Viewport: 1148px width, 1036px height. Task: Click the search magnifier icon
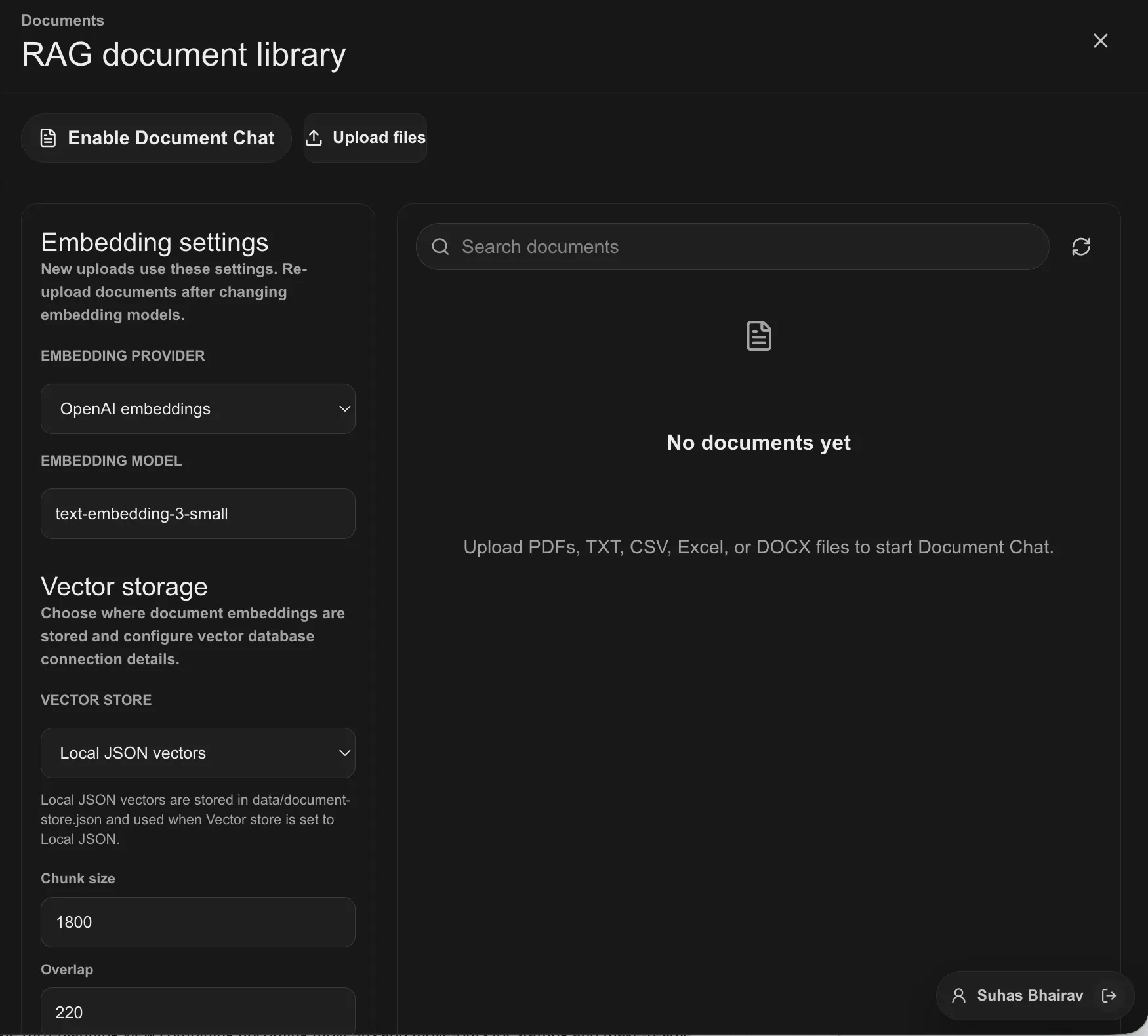[440, 247]
